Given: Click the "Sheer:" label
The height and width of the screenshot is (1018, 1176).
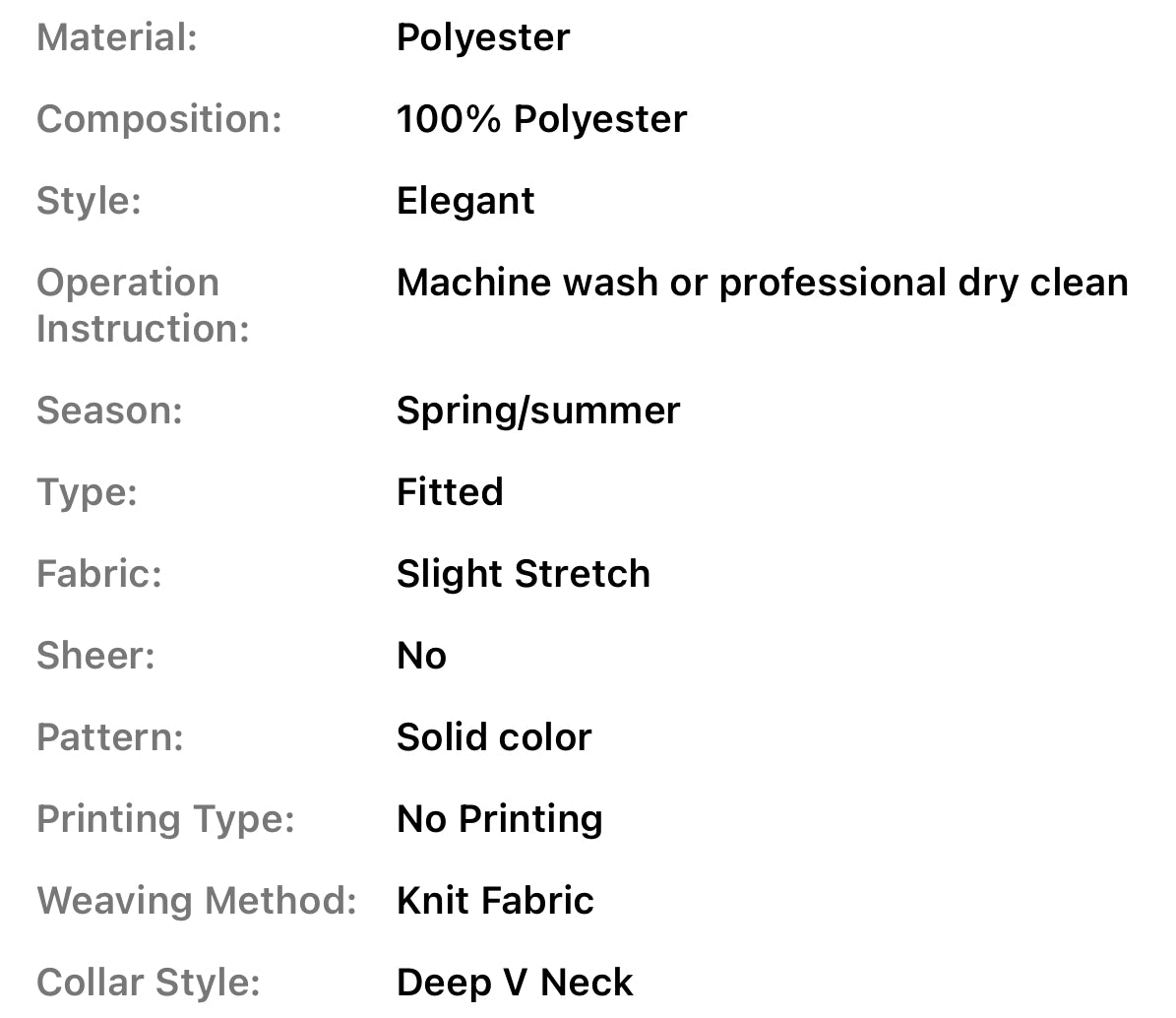Looking at the screenshot, I should (95, 656).
